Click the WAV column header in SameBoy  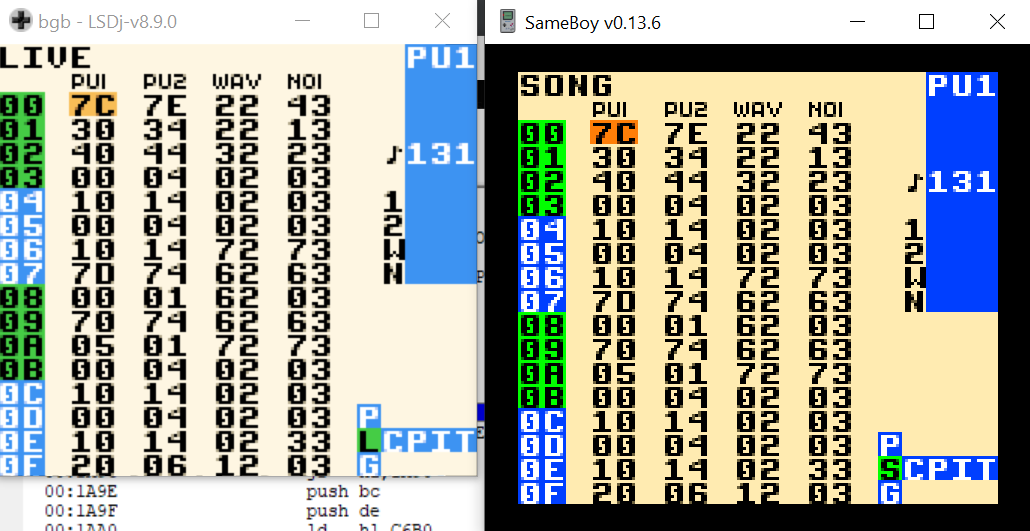(x=757, y=109)
